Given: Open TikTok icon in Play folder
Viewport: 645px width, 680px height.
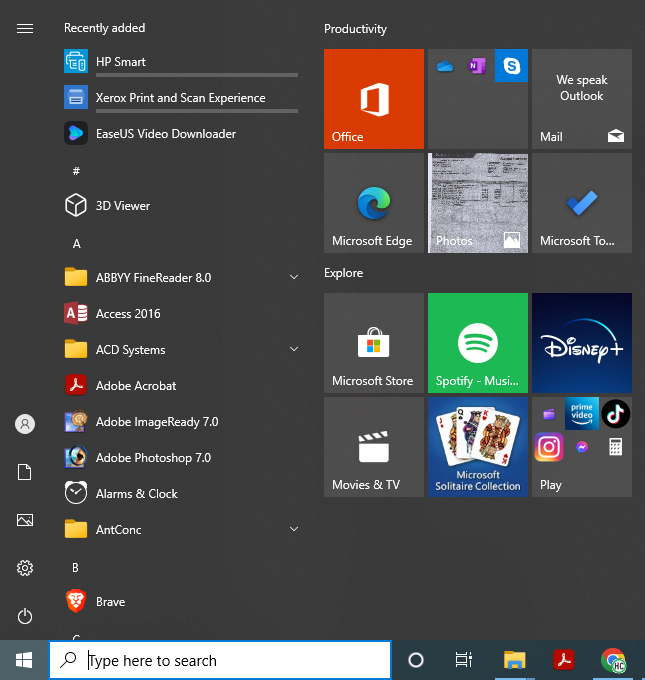Looking at the screenshot, I should point(616,414).
